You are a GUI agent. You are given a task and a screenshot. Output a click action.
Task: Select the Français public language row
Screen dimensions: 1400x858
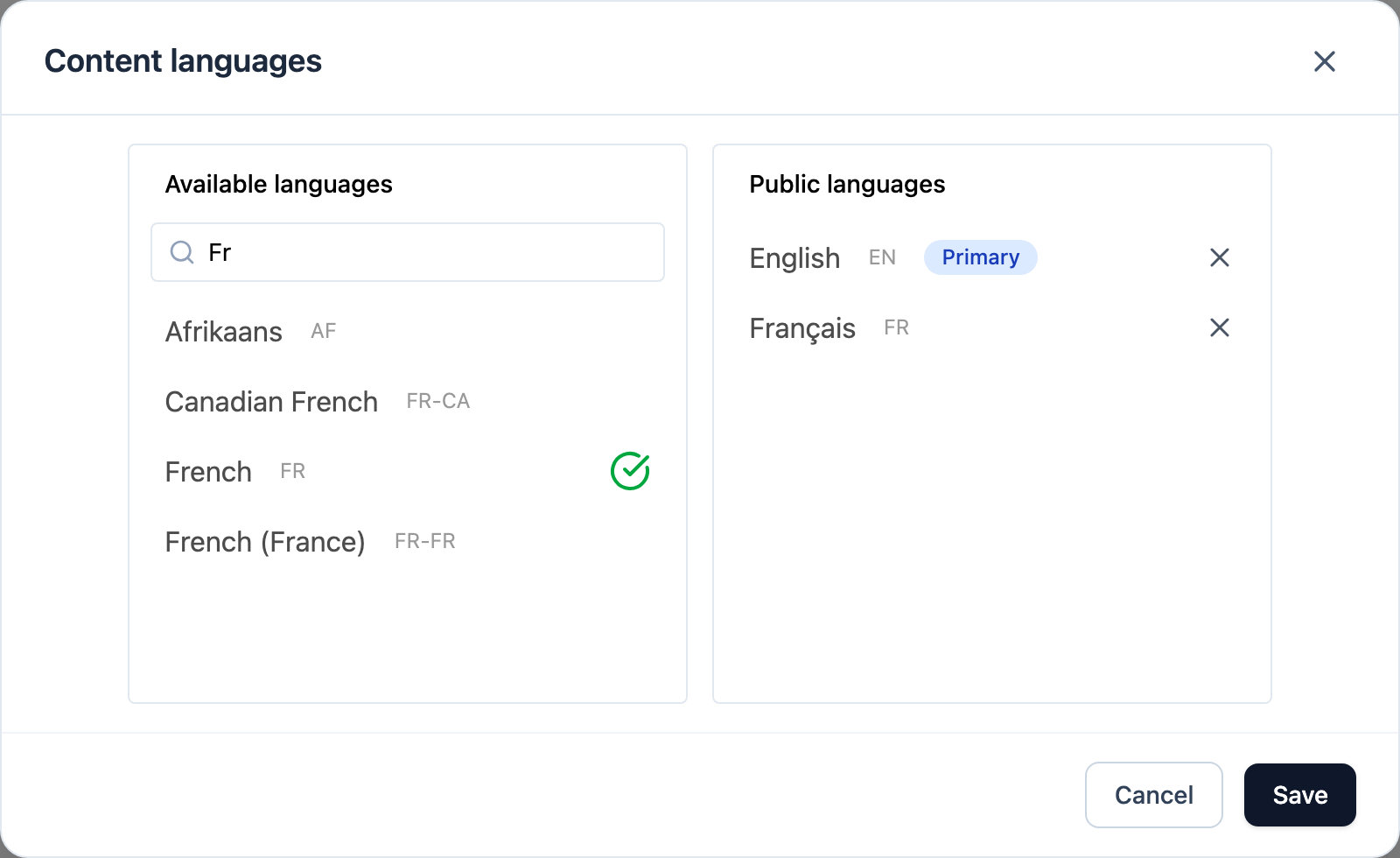[992, 327]
